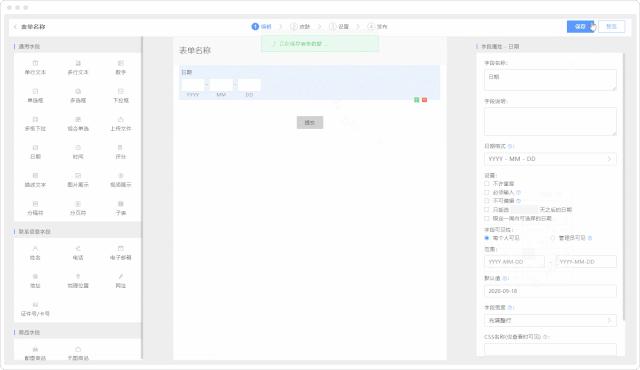Click red delete icon on date field
This screenshot has width=640, height=370.
pos(424,100)
